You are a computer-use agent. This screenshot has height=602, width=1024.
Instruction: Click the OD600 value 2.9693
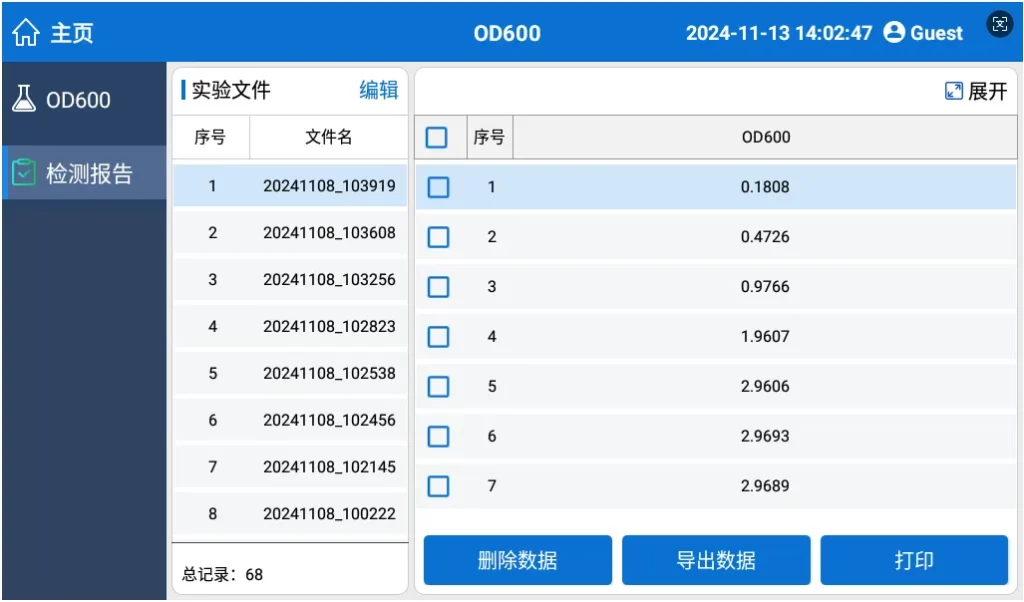[765, 436]
